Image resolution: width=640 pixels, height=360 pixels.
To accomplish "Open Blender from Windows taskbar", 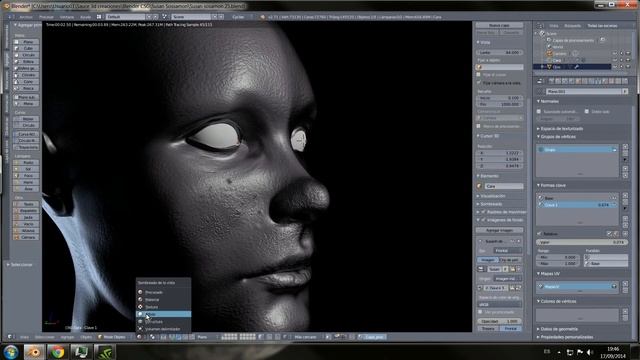I will (34, 352).
